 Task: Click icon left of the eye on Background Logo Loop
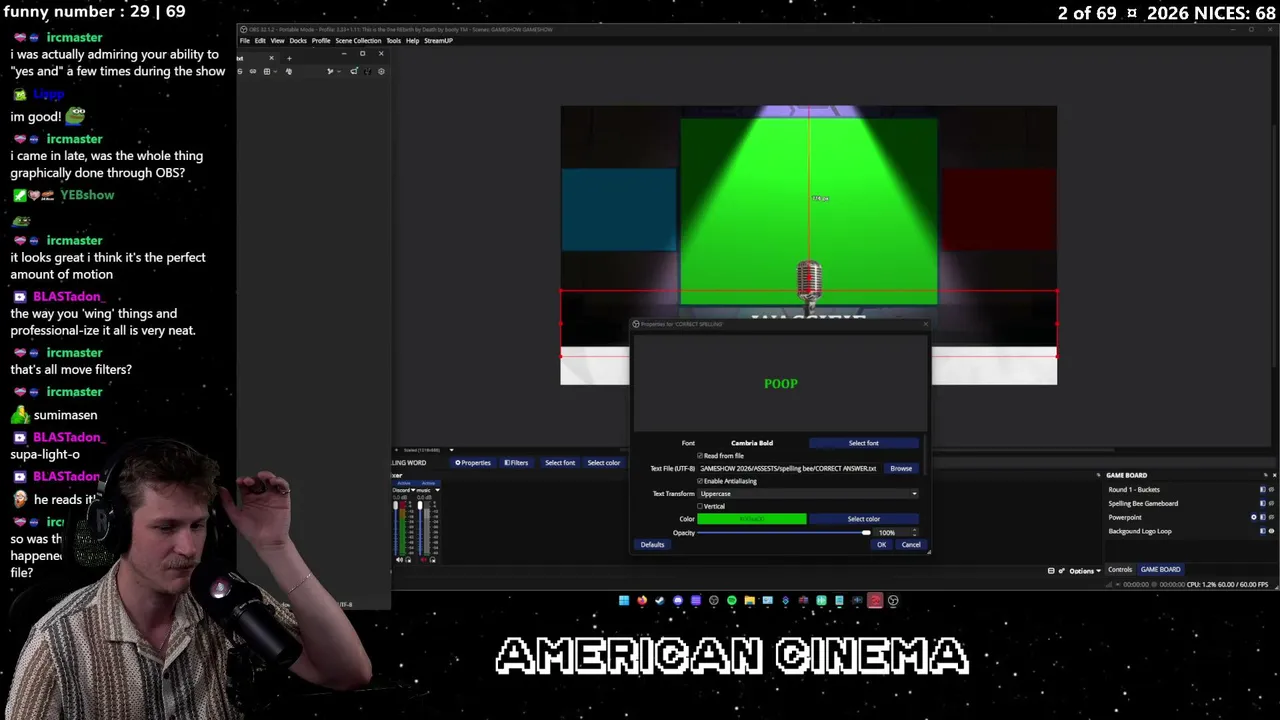point(1262,531)
